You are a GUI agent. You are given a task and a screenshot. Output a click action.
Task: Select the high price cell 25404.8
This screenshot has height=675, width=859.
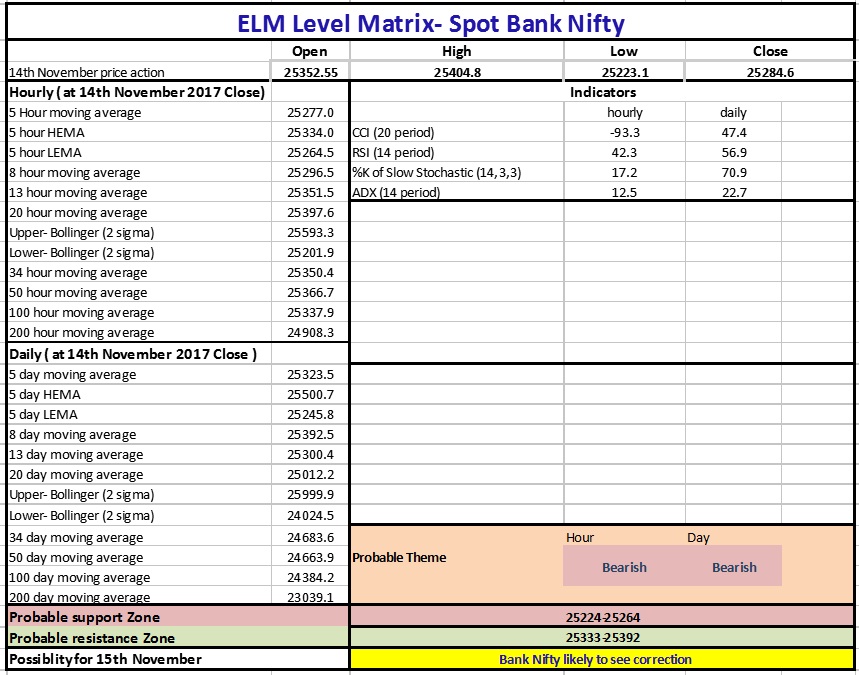[457, 72]
